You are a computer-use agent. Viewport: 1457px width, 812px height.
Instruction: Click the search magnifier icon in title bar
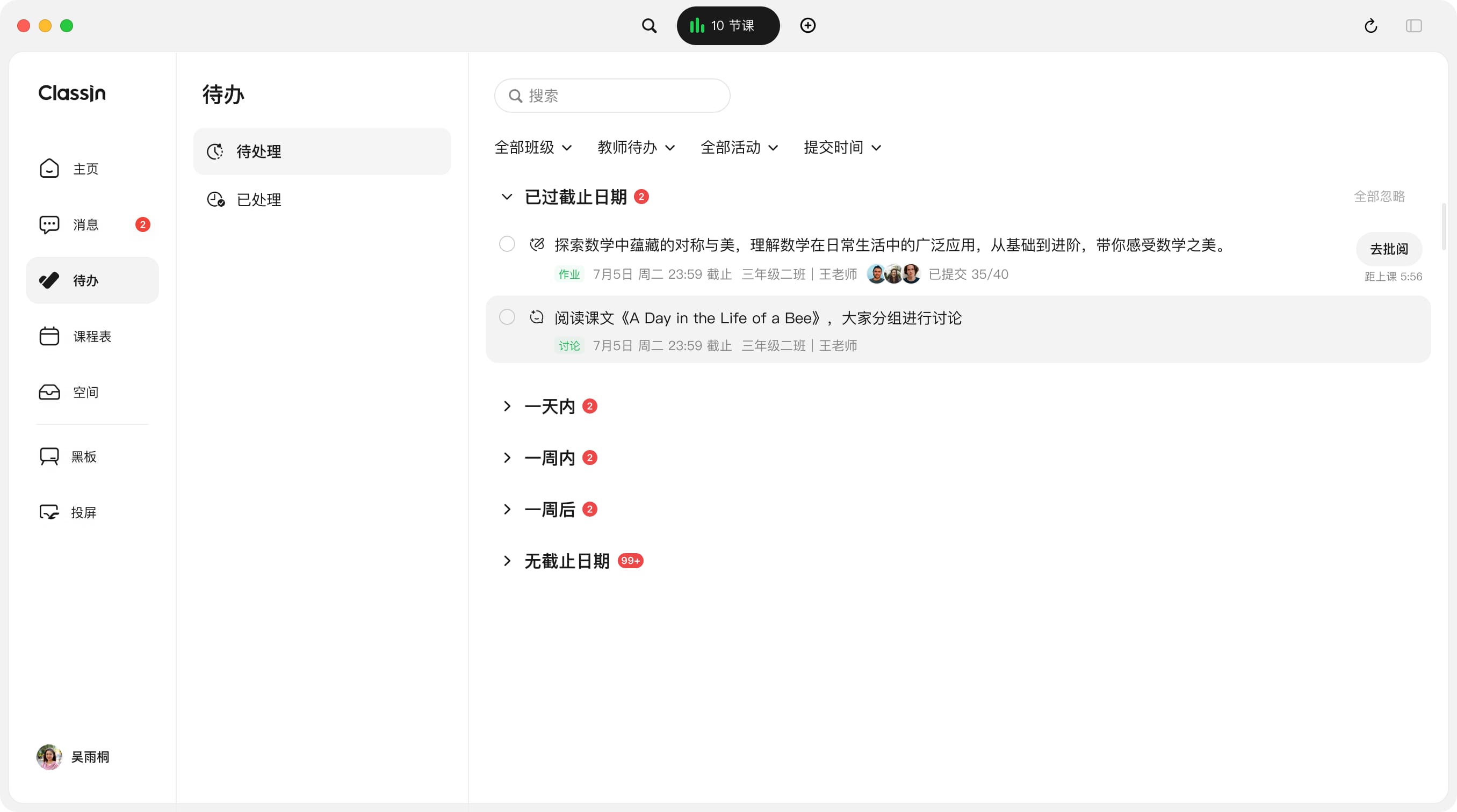tap(649, 25)
